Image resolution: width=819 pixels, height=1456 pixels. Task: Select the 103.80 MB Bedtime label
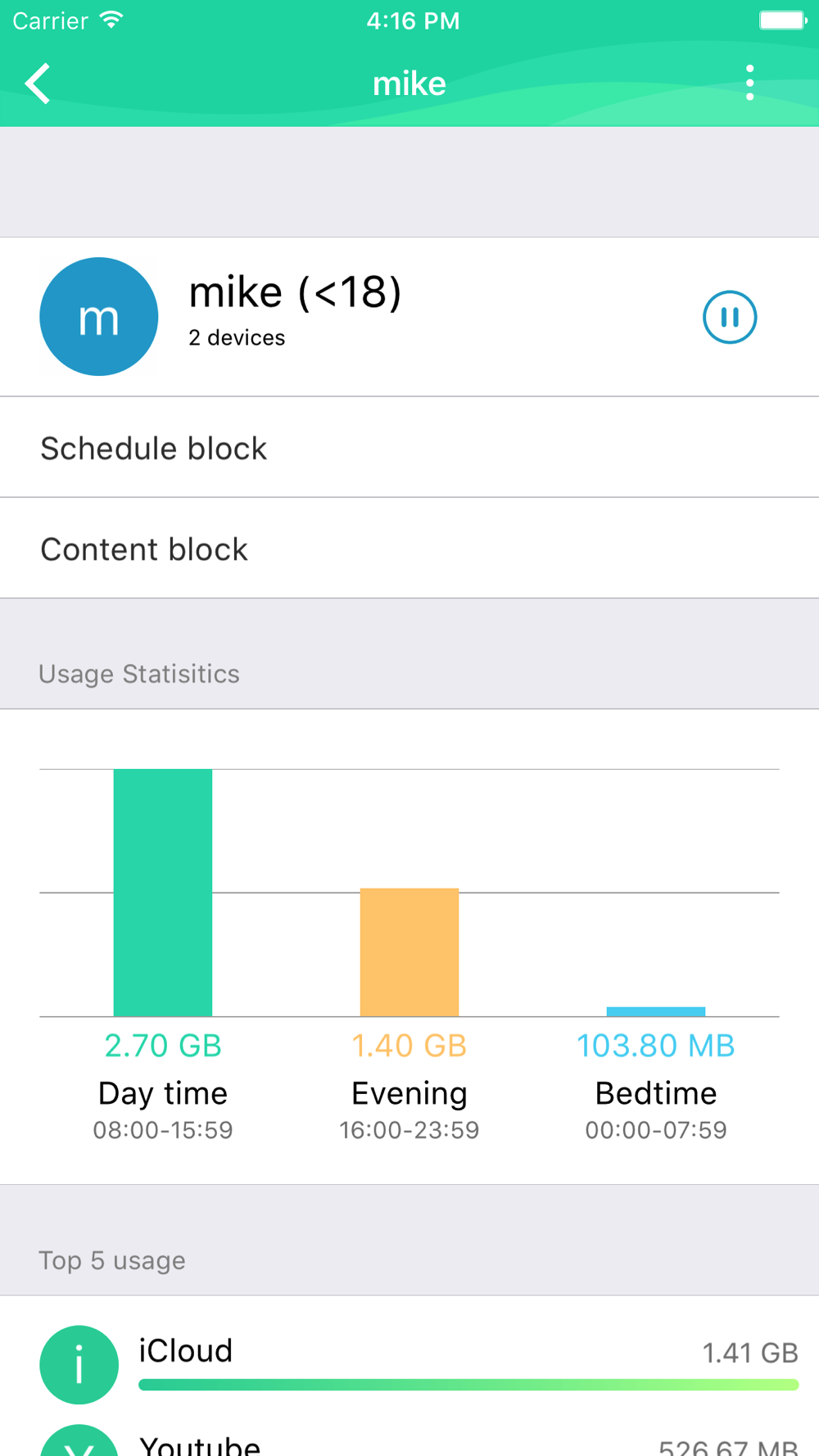click(655, 1046)
